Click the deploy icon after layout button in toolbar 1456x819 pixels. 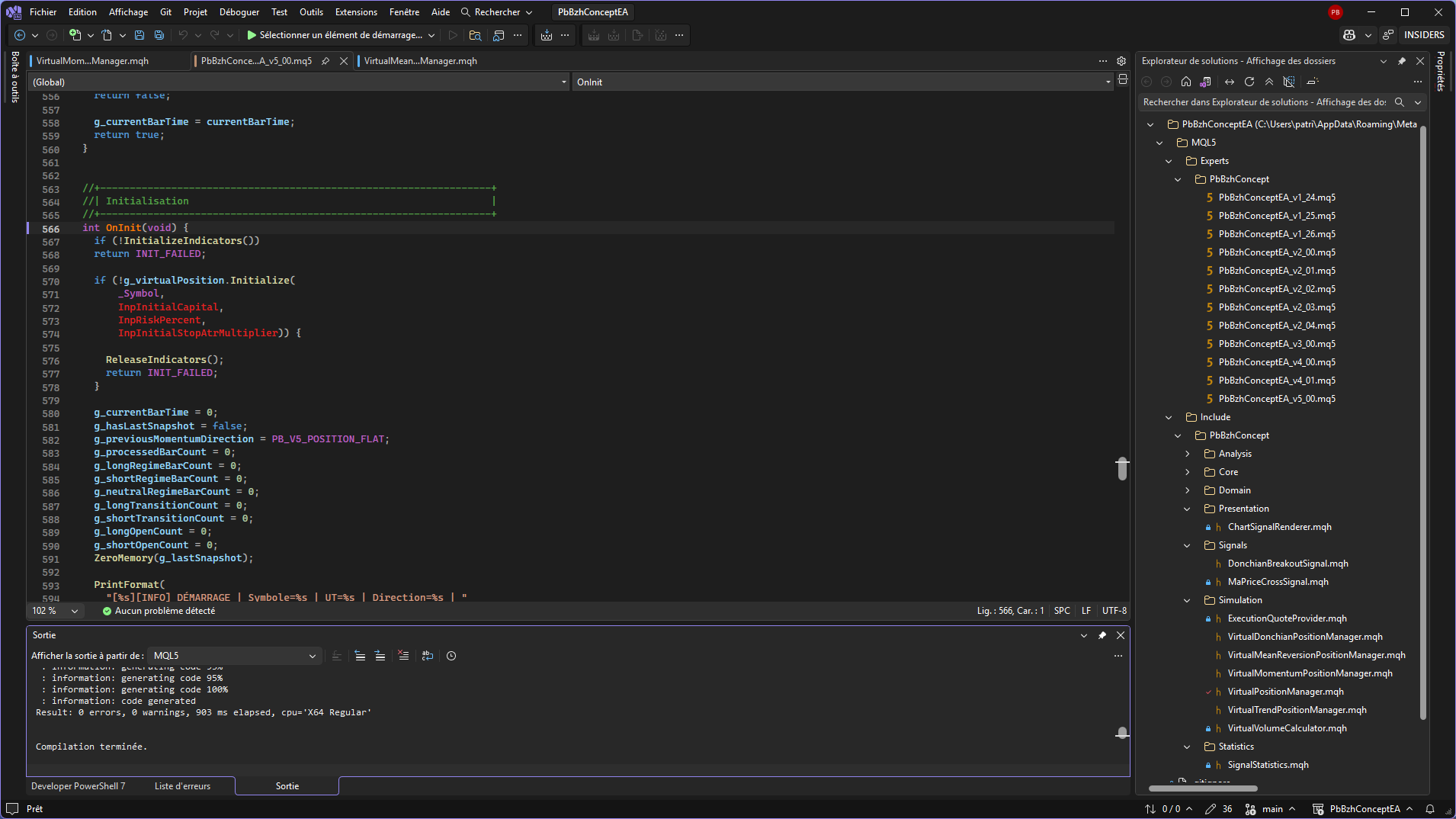547,35
